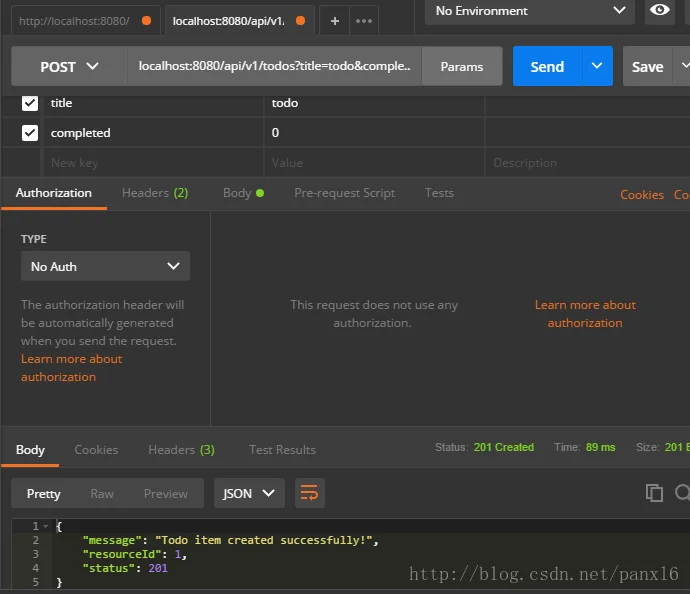Image resolution: width=690 pixels, height=594 pixels.
Task: Open search in response body
Action: click(x=683, y=492)
